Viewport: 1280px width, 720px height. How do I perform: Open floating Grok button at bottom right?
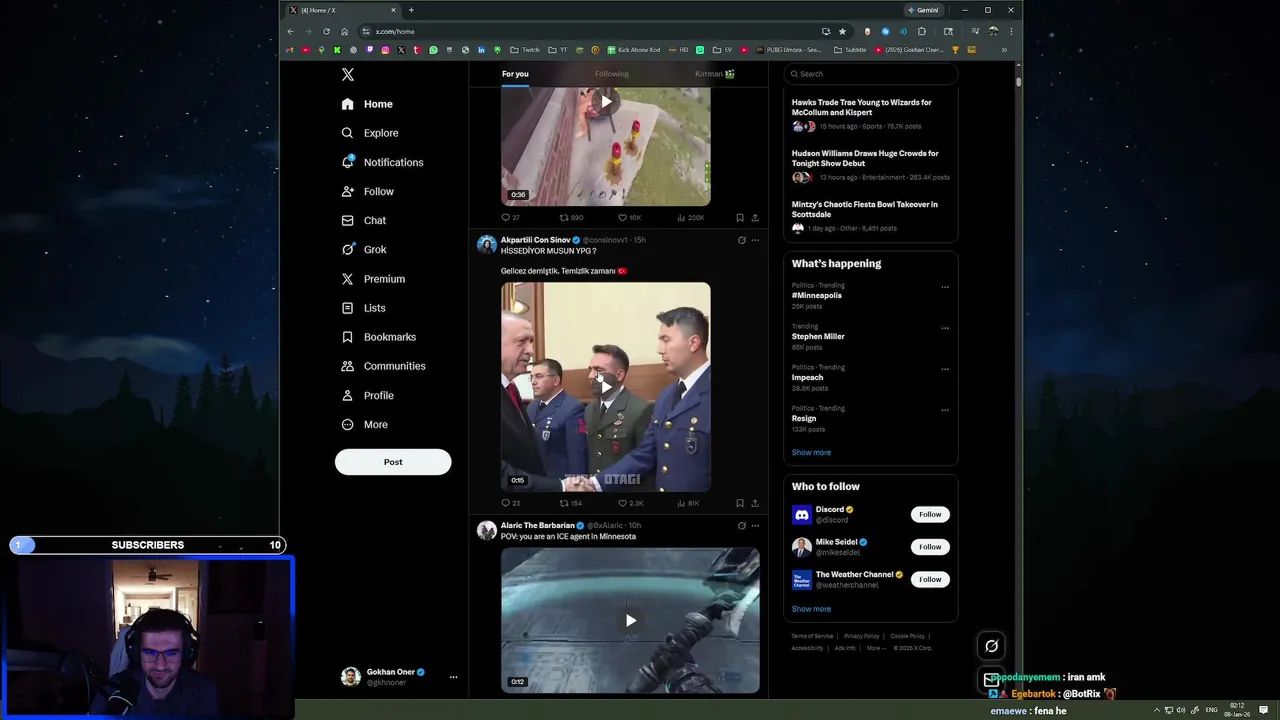[991, 646]
